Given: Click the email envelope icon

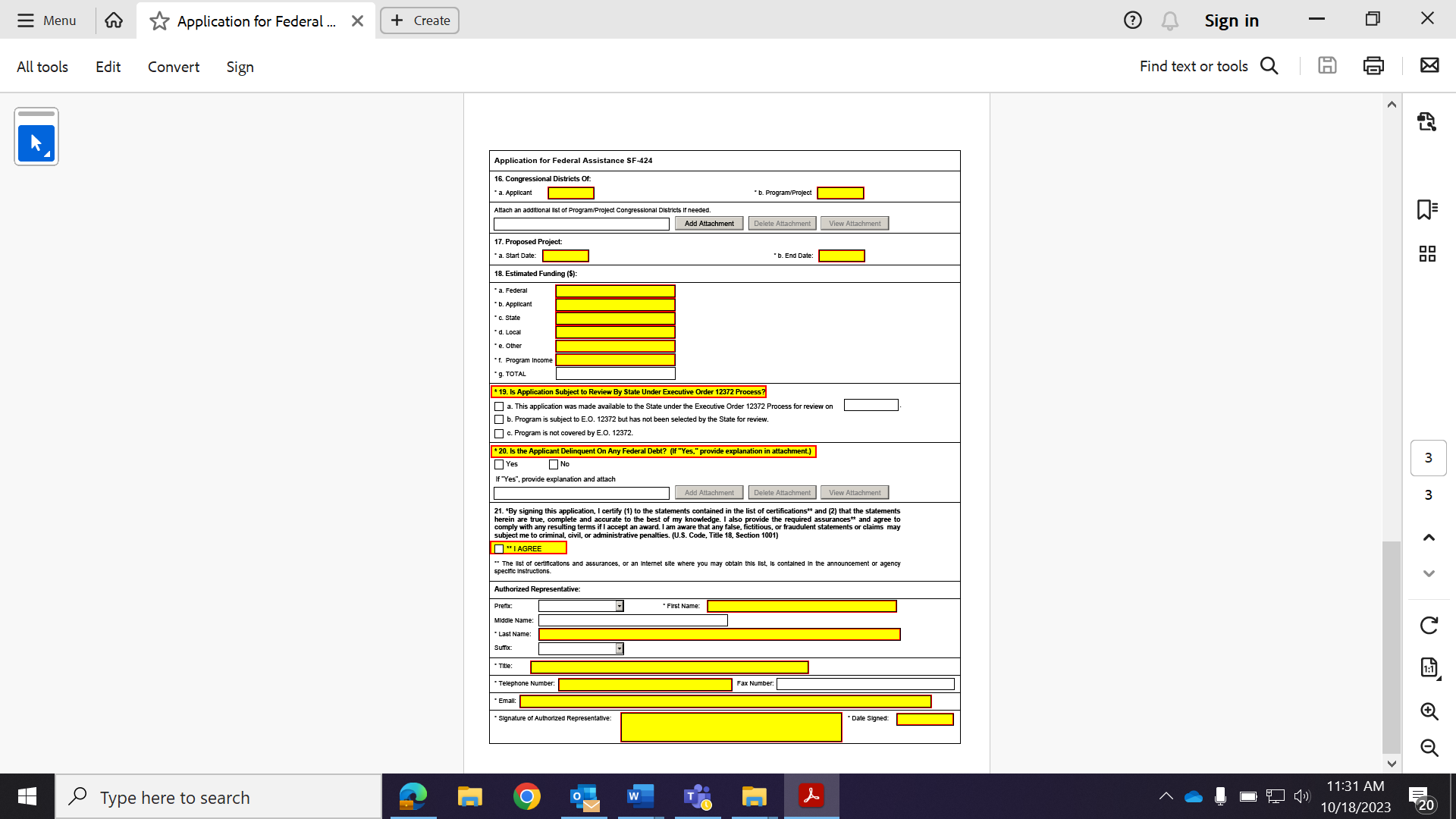Looking at the screenshot, I should coord(1429,66).
